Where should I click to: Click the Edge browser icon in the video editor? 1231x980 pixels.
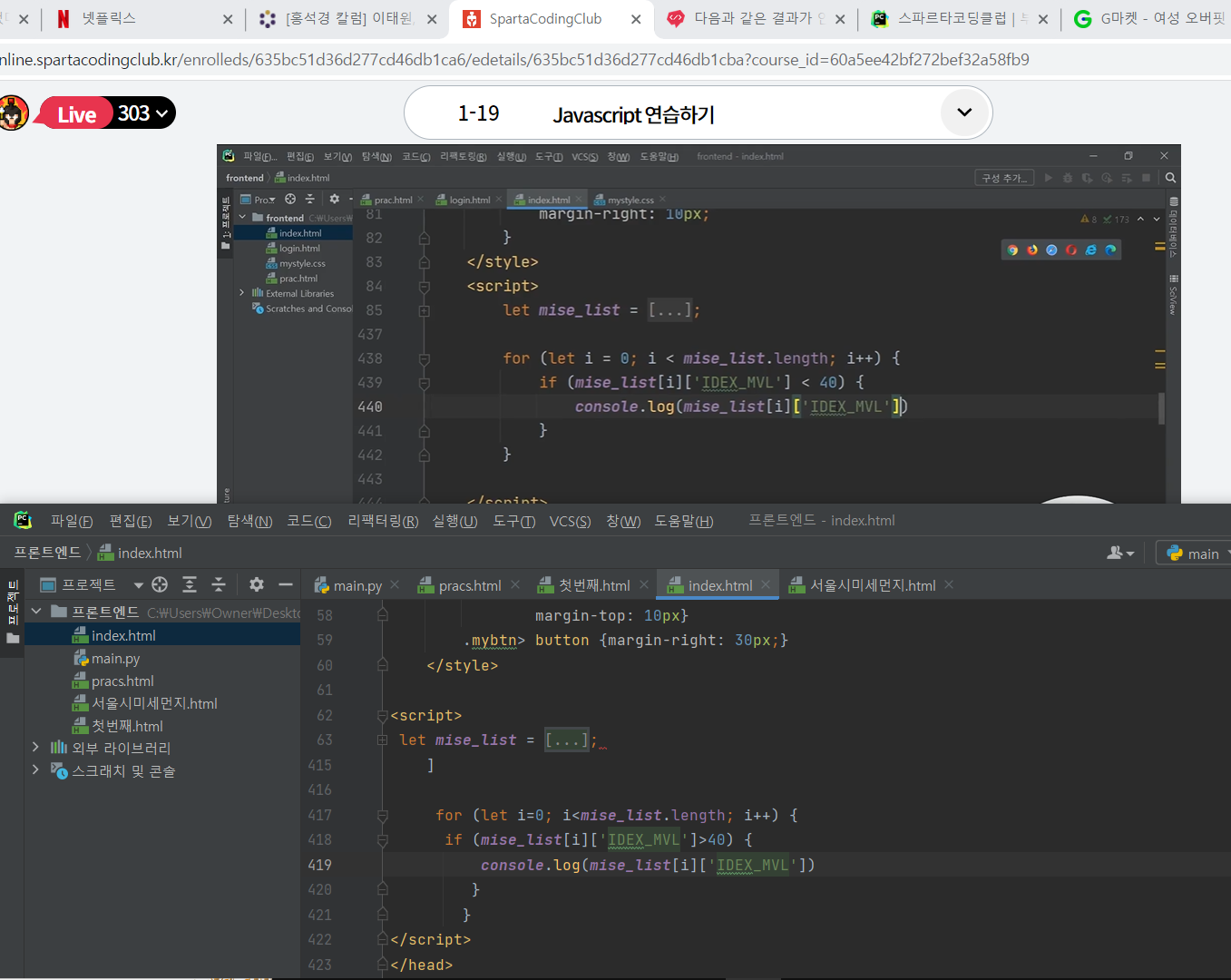(1110, 250)
